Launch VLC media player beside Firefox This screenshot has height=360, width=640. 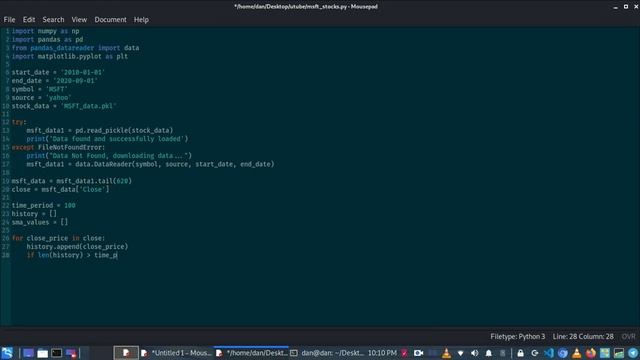click(577, 353)
